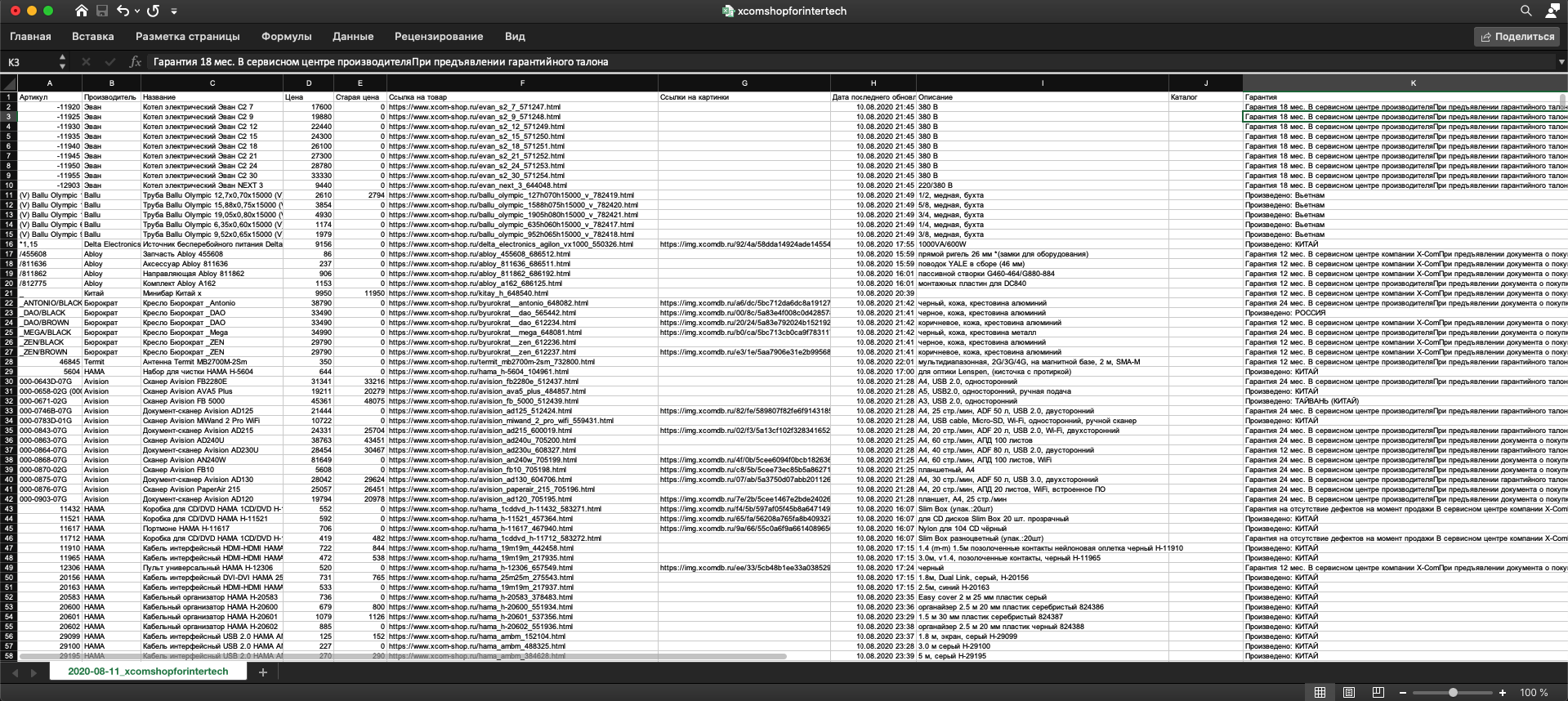Click the vertical scrollbar thumb
Screen dimensions: 1568x701
click(x=1562, y=104)
